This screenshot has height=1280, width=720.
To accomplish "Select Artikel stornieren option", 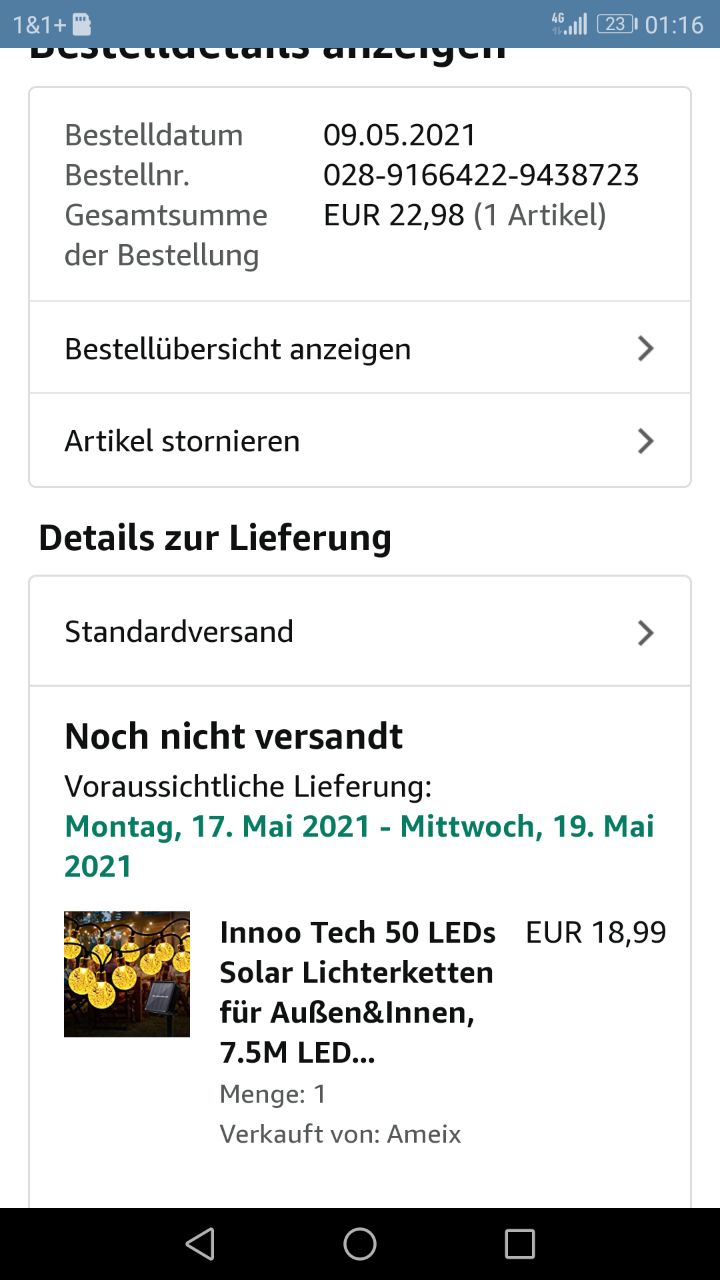I will (x=182, y=441).
